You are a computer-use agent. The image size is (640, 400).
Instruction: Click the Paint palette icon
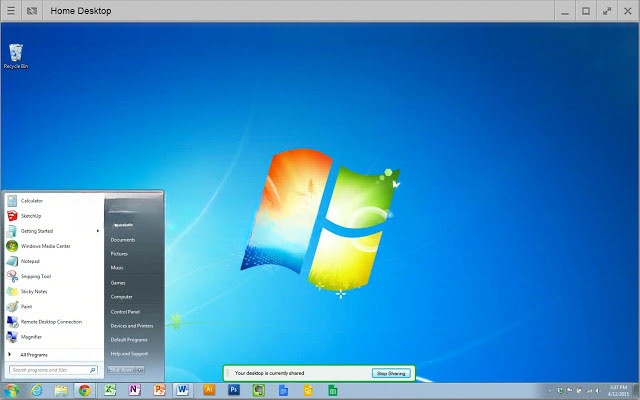click(x=12, y=307)
